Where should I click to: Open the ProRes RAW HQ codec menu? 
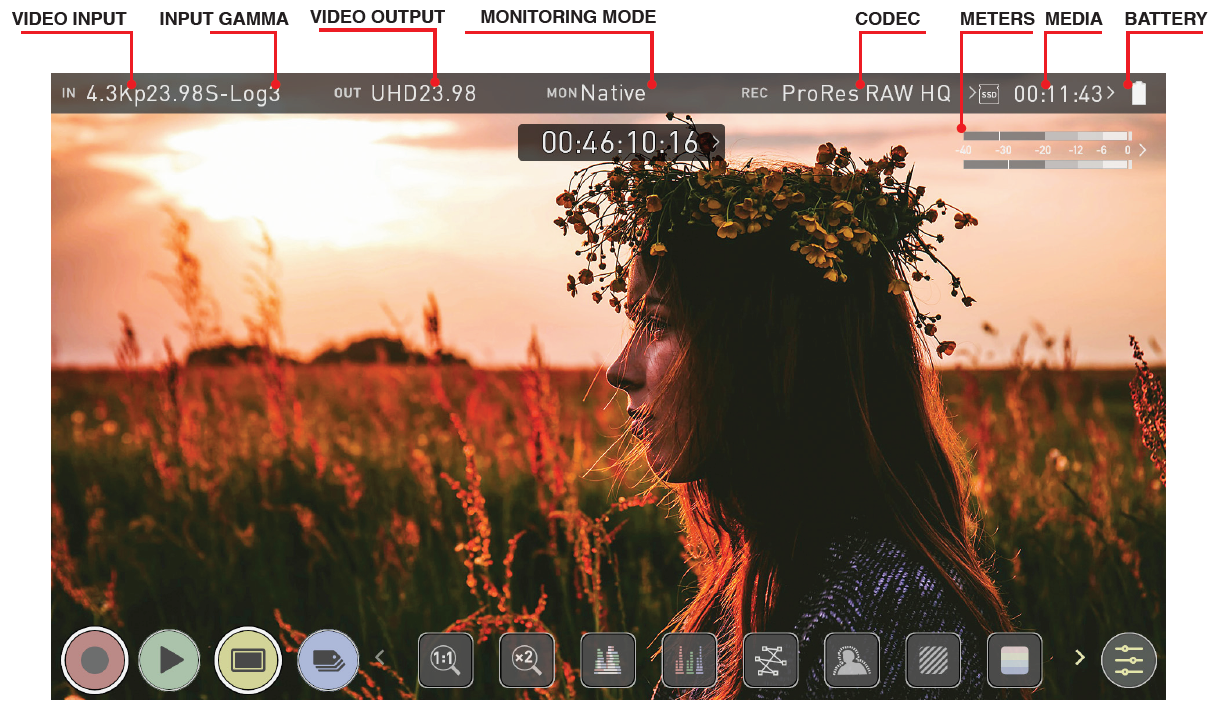(x=865, y=94)
